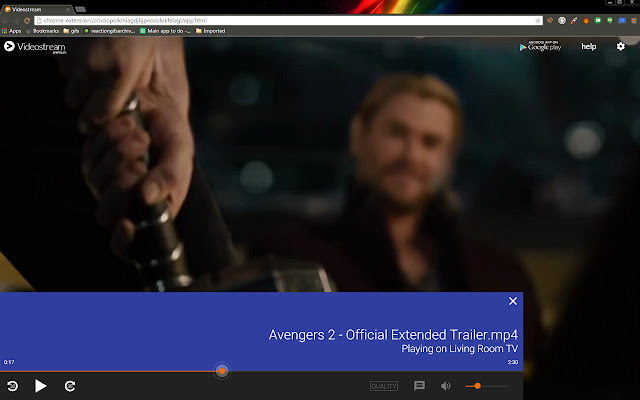Click the video title Avengers 2 text
This screenshot has width=640, height=400.
coord(393,335)
